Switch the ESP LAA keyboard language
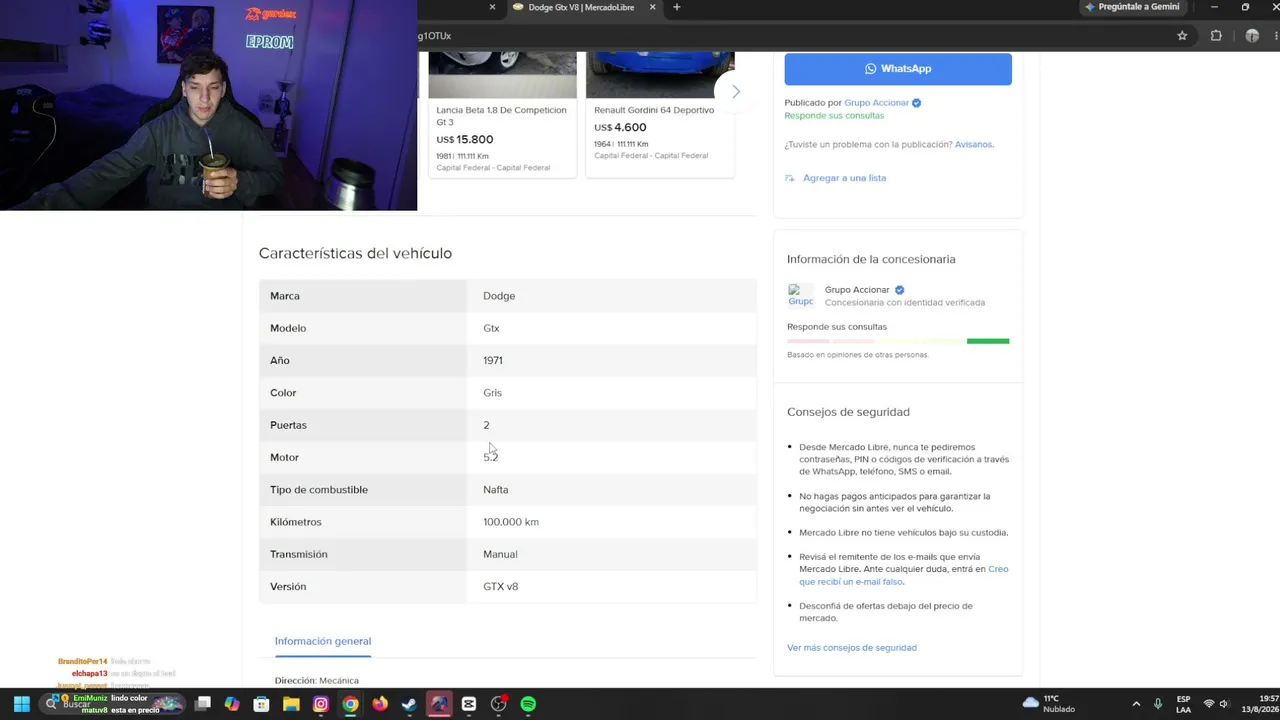 (1184, 704)
